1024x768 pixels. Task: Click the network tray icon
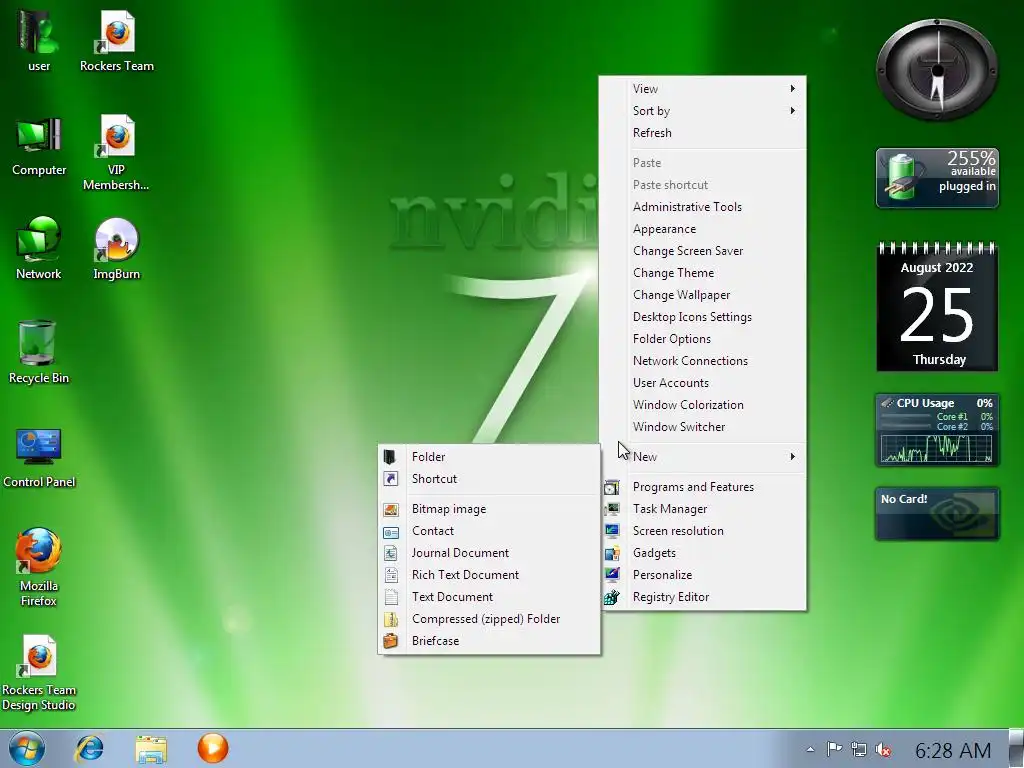(x=859, y=750)
